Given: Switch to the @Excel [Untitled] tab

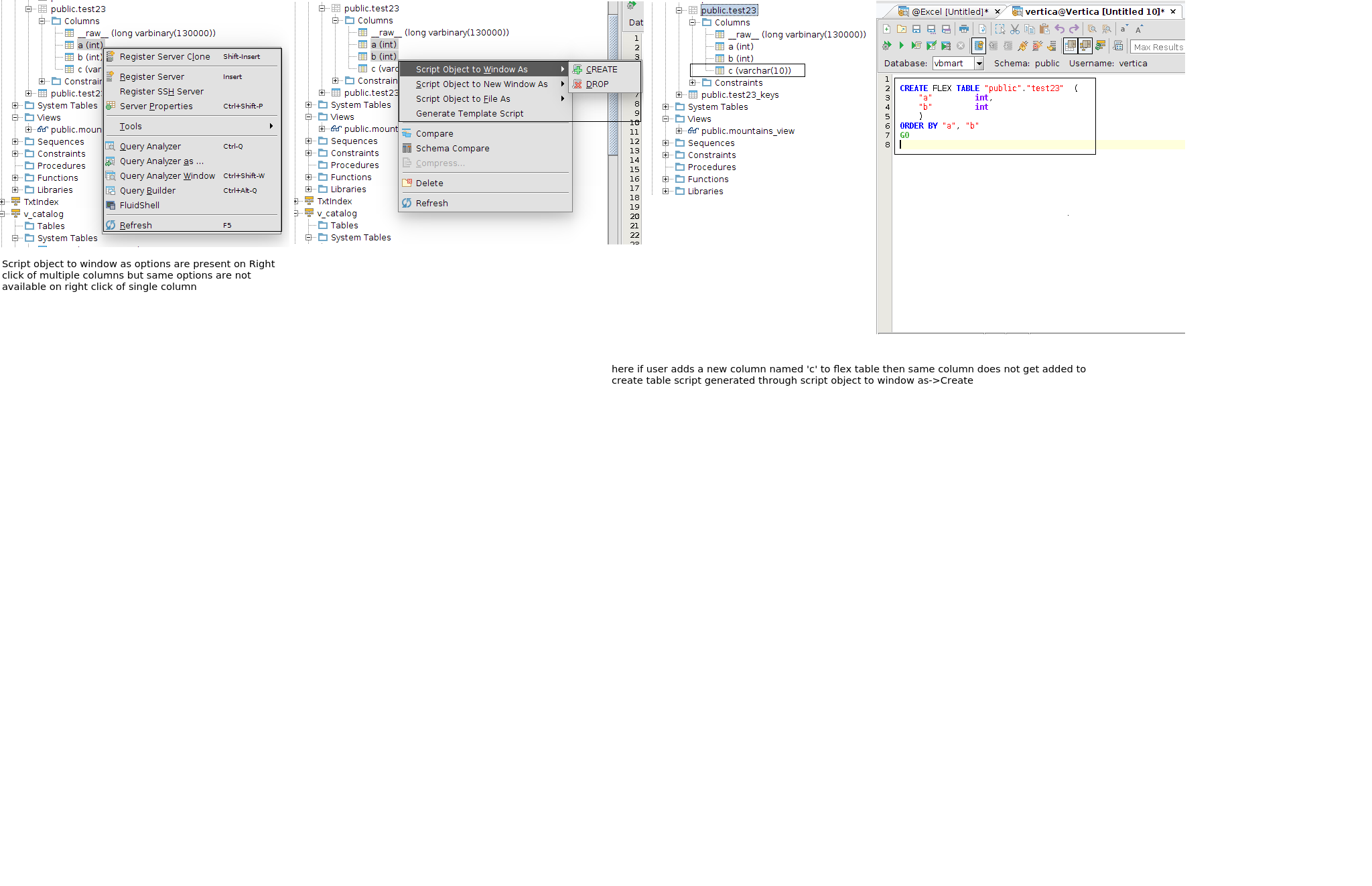Looking at the screenshot, I should pyautogui.click(x=949, y=11).
